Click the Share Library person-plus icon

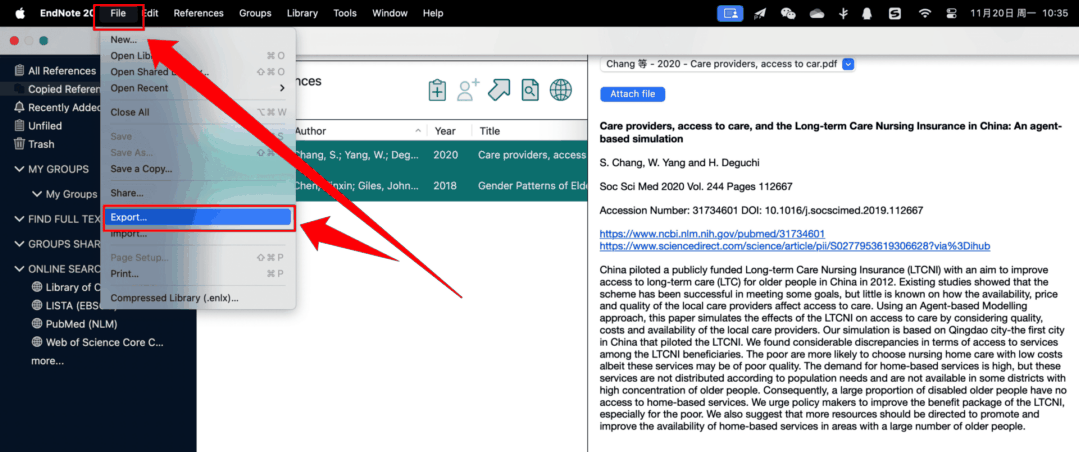pyautogui.click(x=468, y=90)
